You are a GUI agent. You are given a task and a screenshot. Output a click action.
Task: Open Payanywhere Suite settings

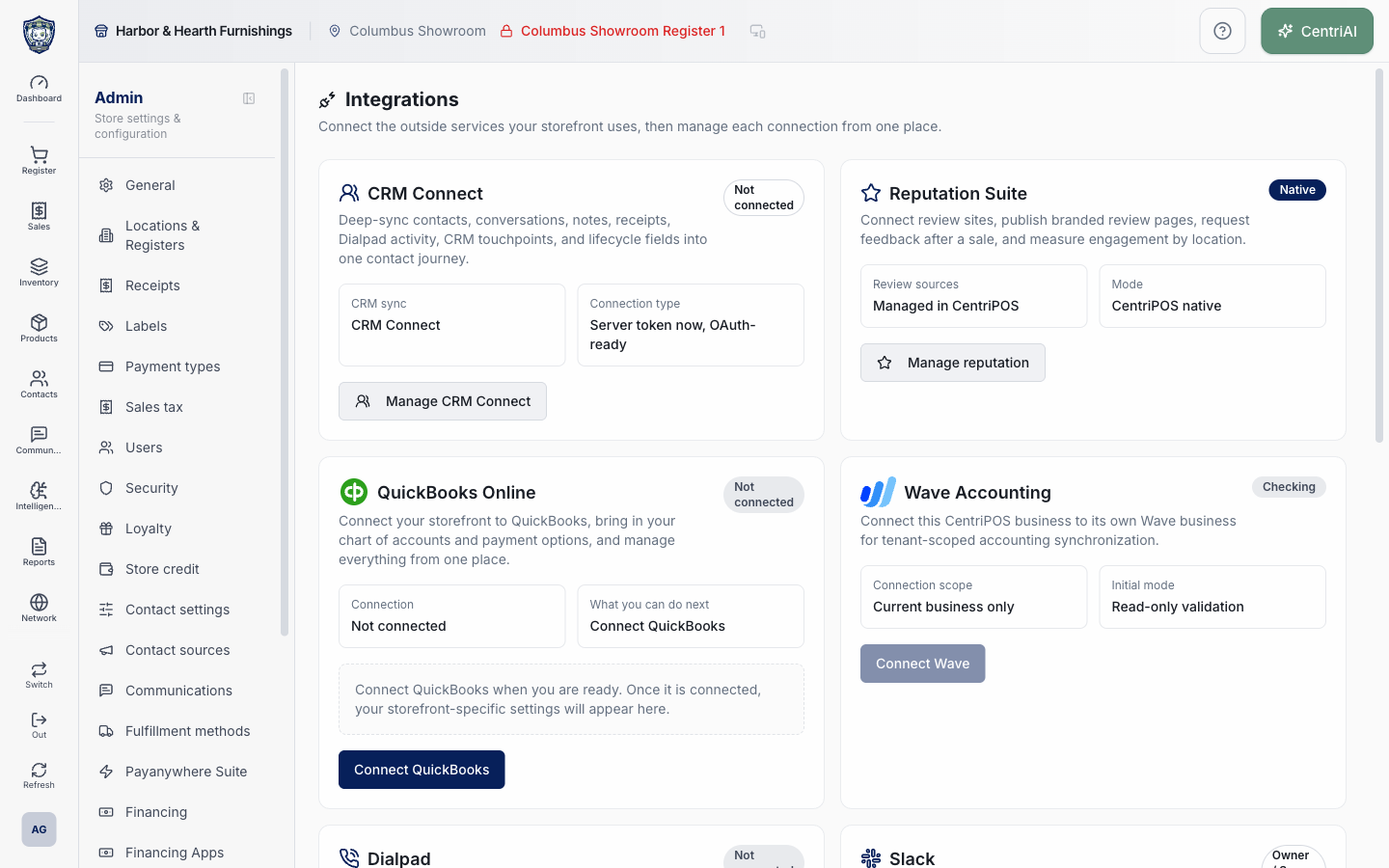click(x=179, y=772)
